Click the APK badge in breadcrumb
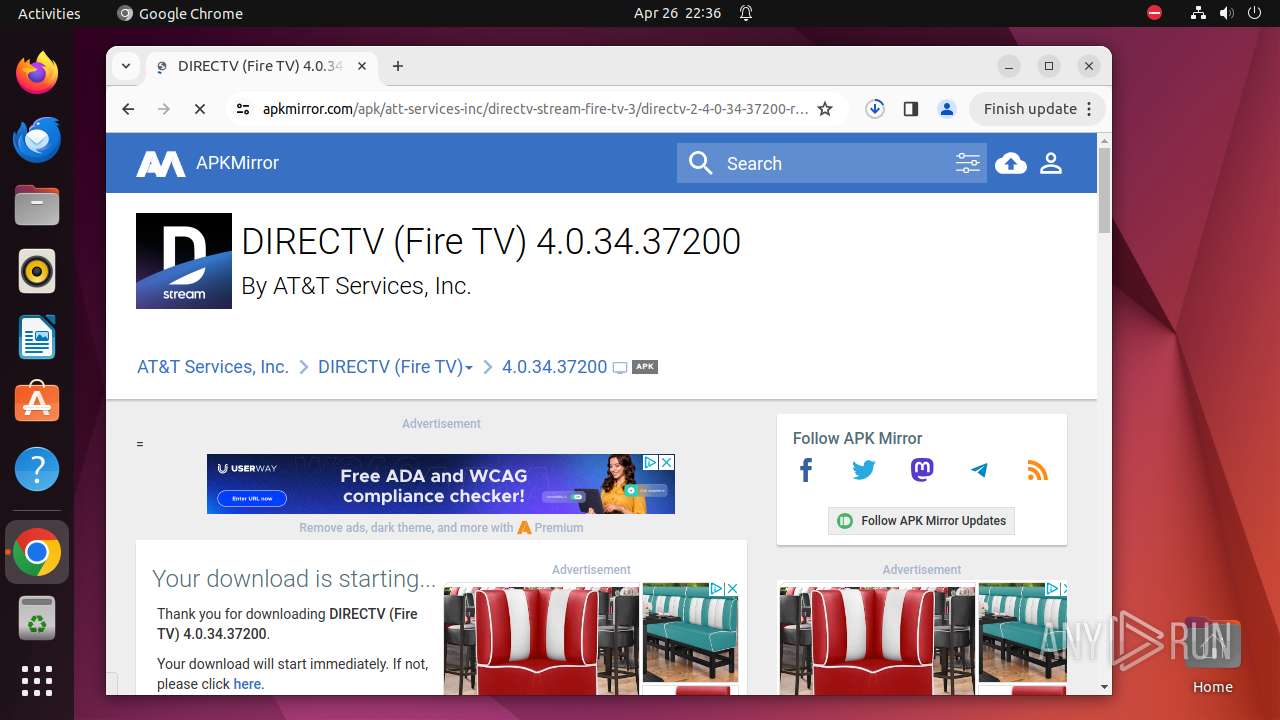Screen dimensions: 1280x720 (x=645, y=366)
